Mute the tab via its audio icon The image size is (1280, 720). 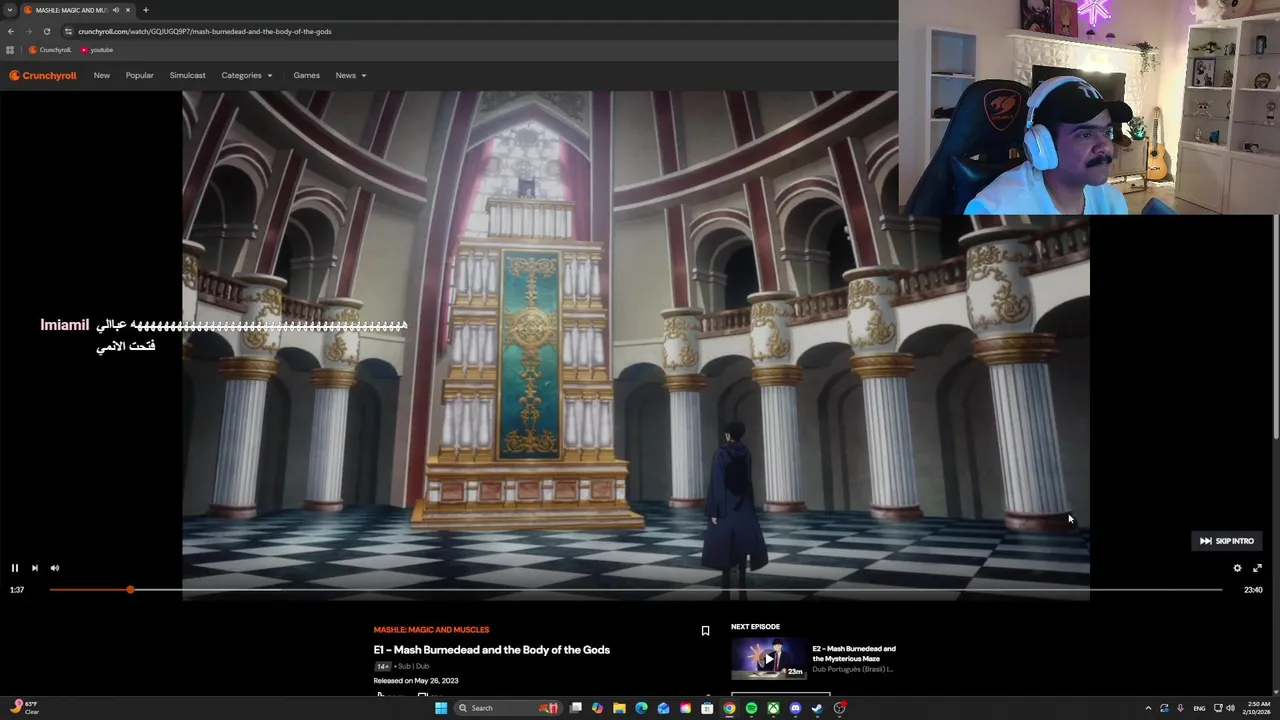pyautogui.click(x=116, y=10)
